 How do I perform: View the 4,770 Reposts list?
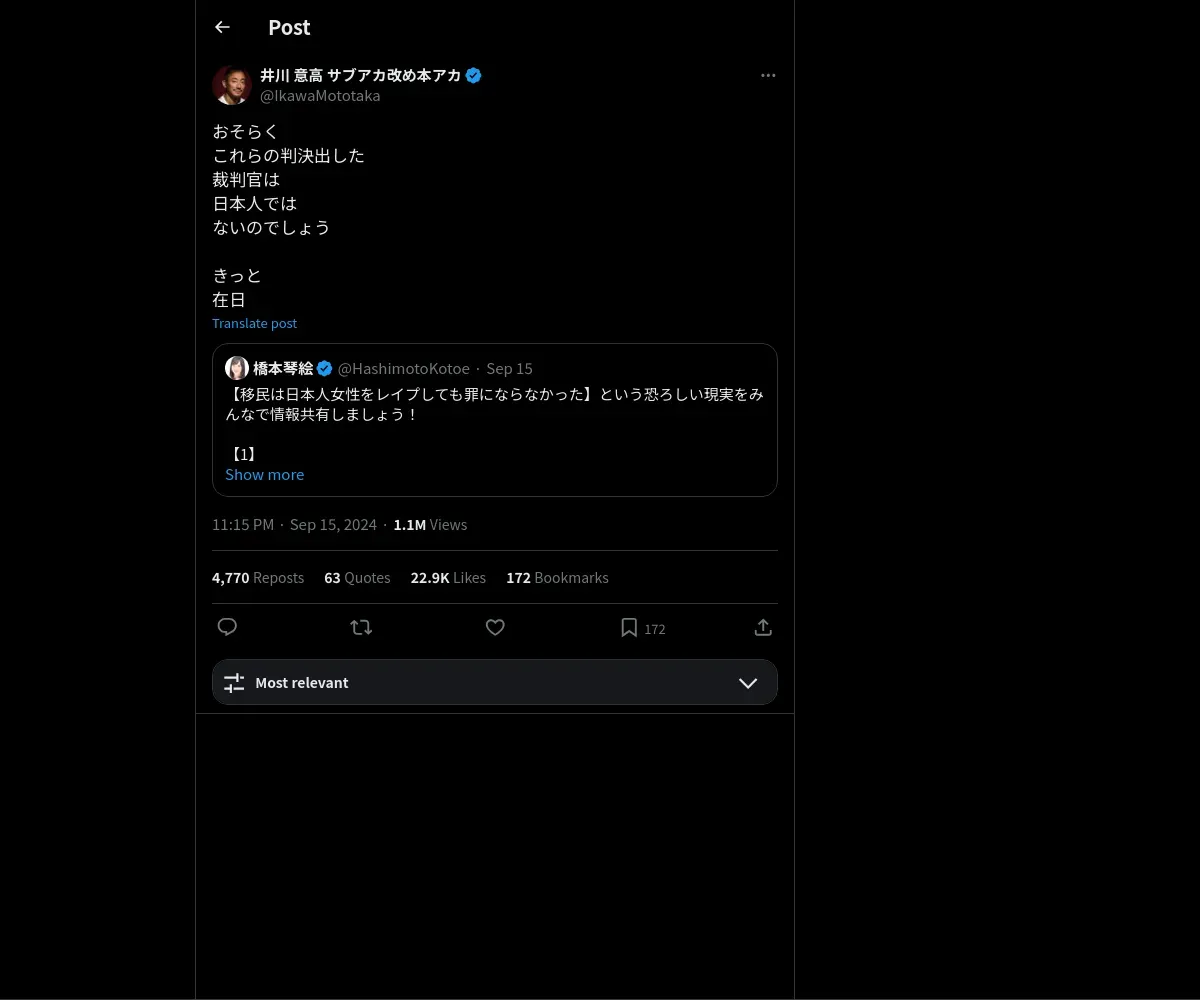(258, 578)
